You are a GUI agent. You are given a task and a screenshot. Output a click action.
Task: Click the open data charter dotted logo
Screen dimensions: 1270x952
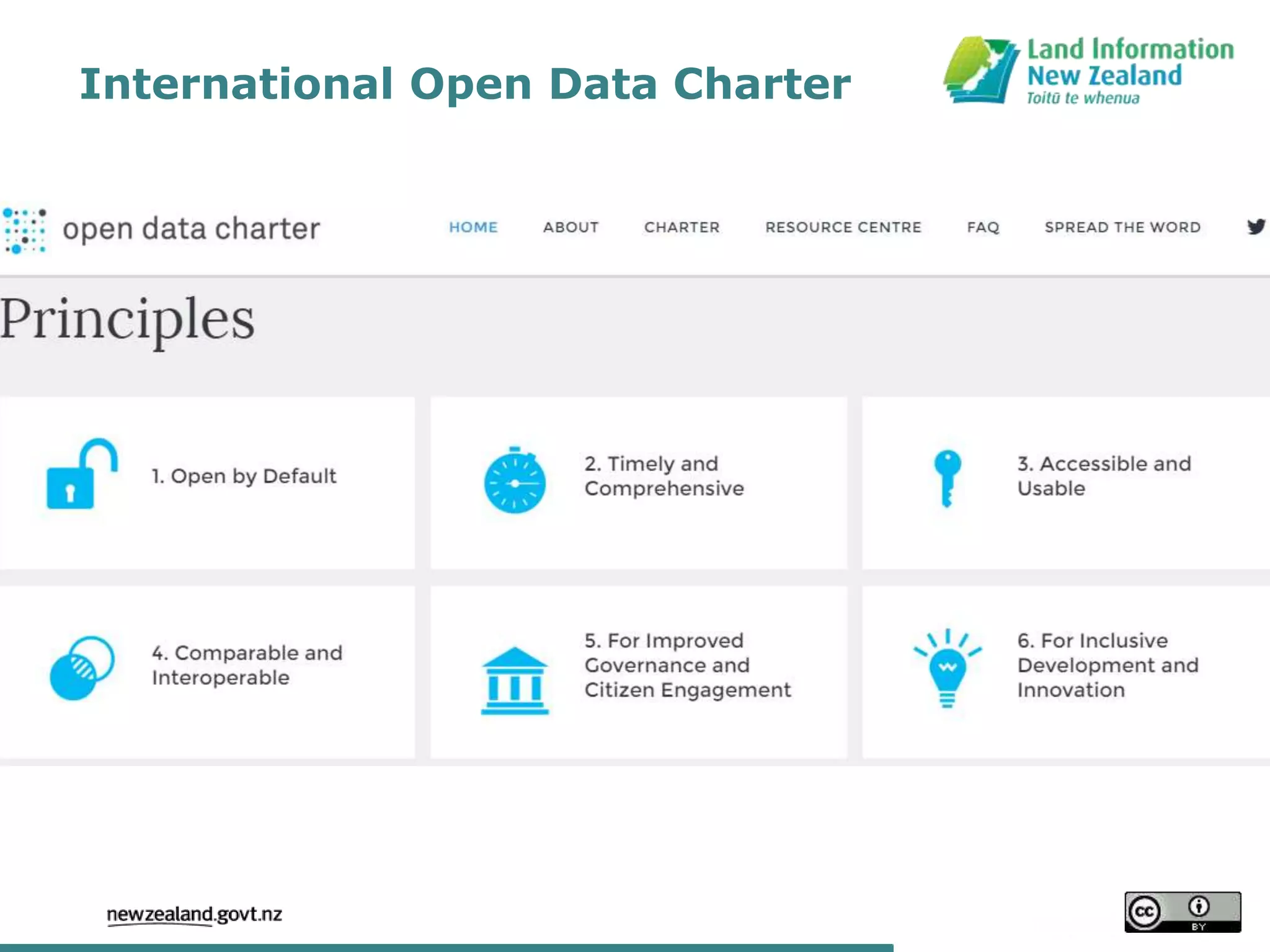point(24,231)
